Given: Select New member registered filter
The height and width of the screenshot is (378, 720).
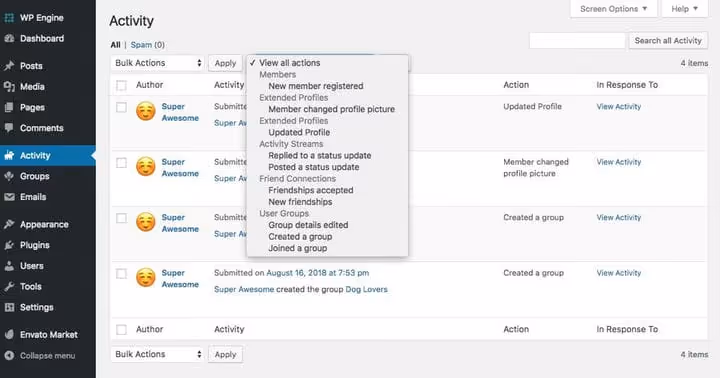Looking at the screenshot, I should [316, 86].
